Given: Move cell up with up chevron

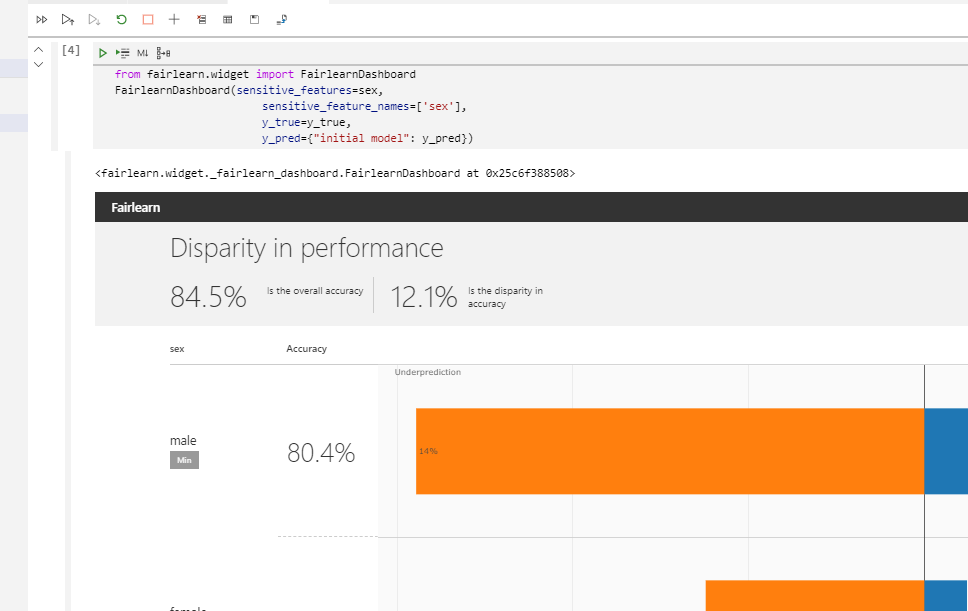Looking at the screenshot, I should pyautogui.click(x=38, y=49).
